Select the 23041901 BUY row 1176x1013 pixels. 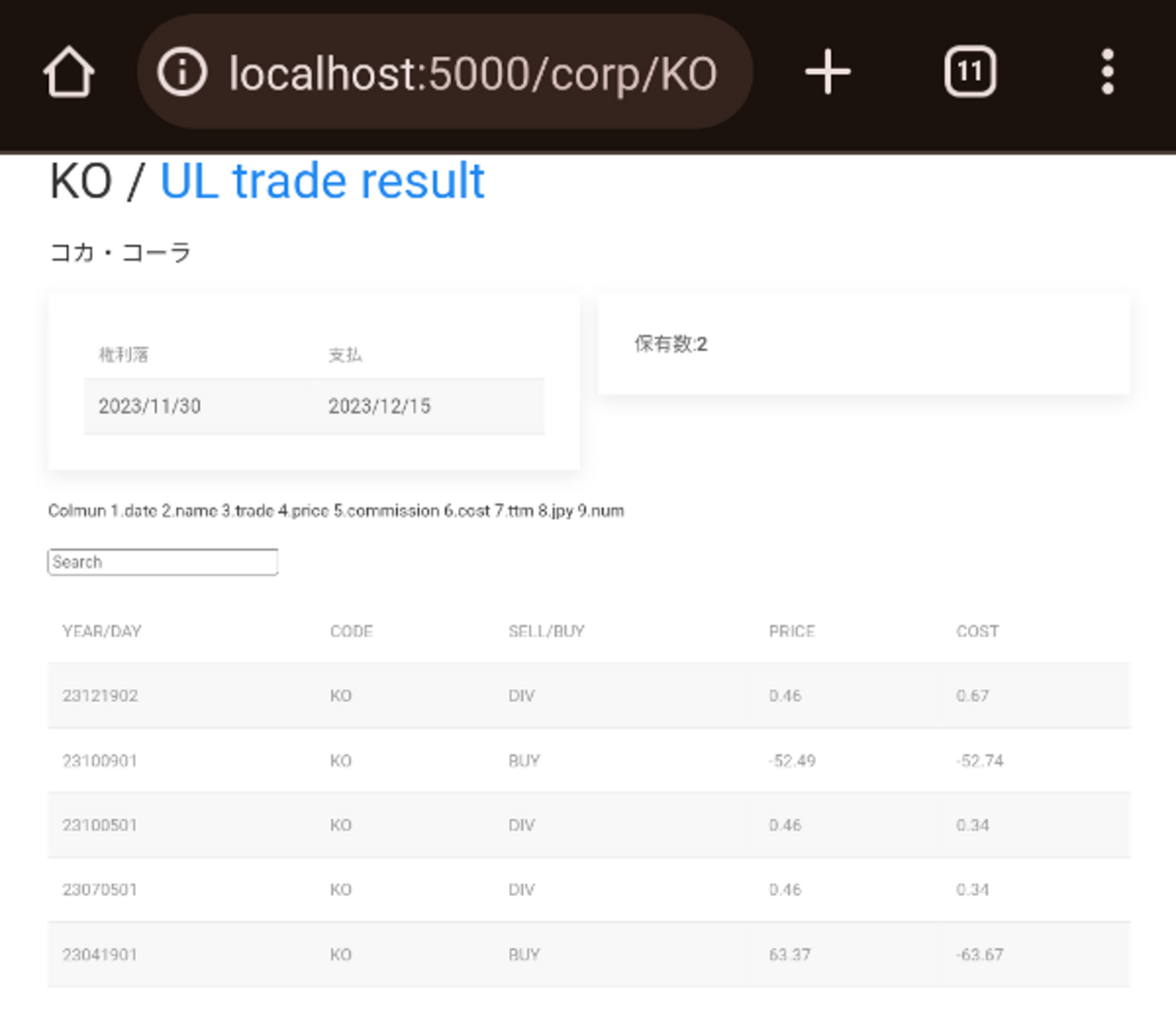588,954
